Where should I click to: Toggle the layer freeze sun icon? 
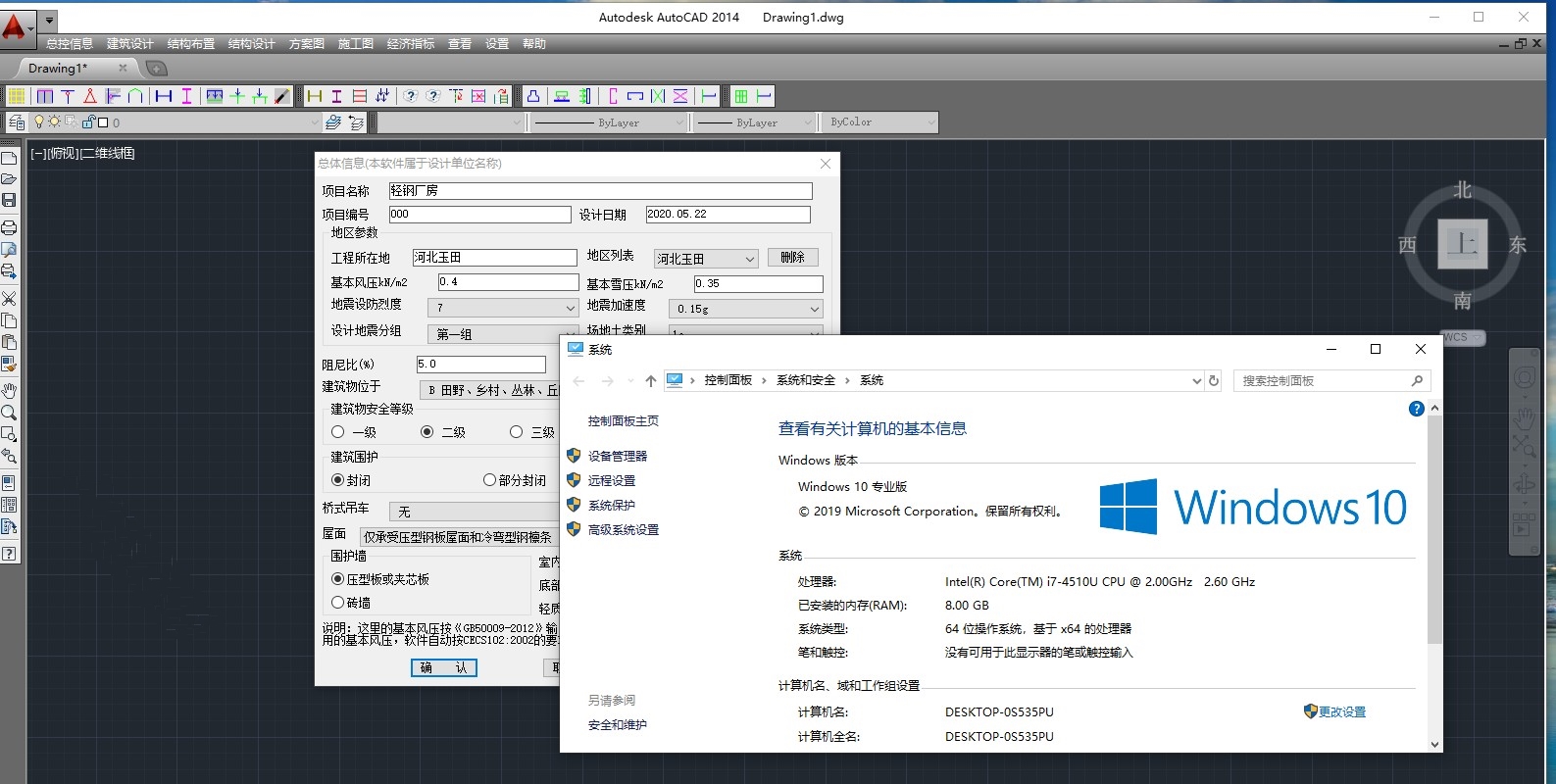coord(55,122)
